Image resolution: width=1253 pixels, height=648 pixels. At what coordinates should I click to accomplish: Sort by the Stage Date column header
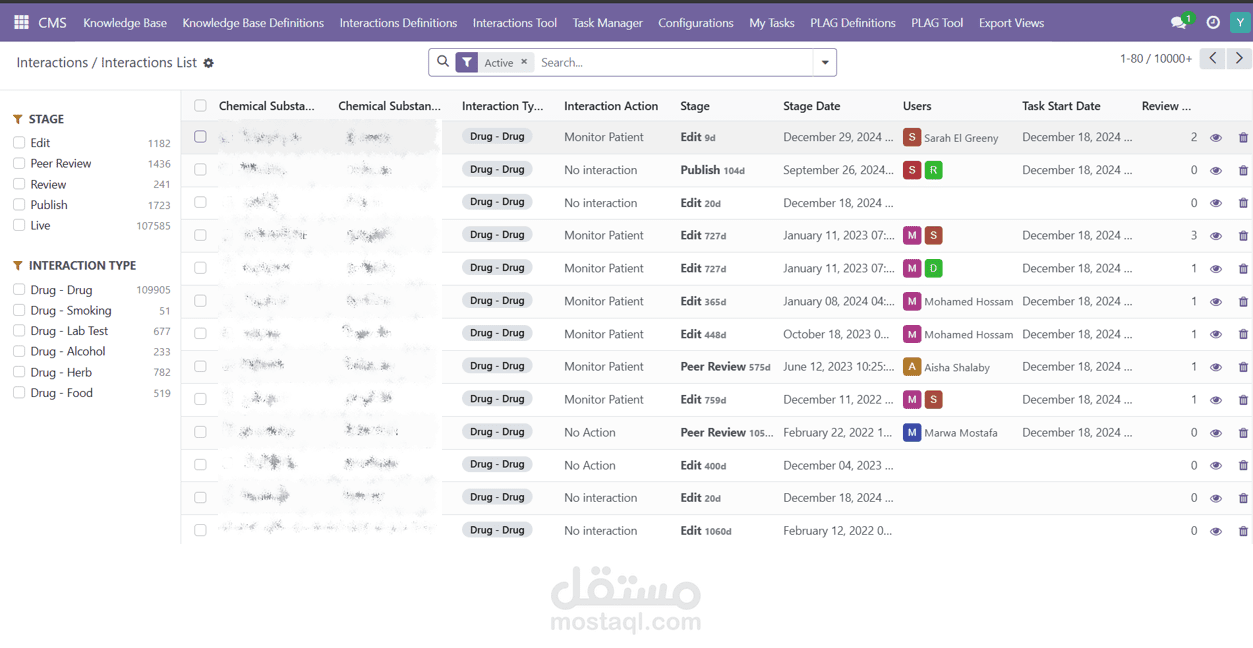(x=812, y=106)
